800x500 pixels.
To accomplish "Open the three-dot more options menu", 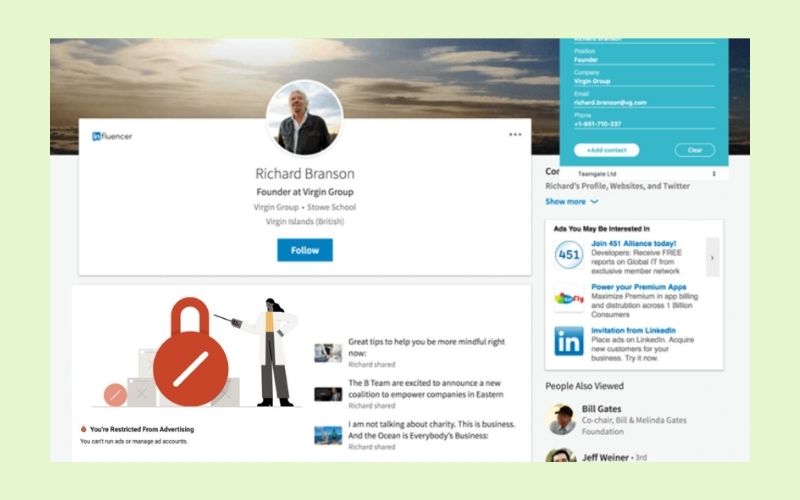I will pyautogui.click(x=515, y=135).
